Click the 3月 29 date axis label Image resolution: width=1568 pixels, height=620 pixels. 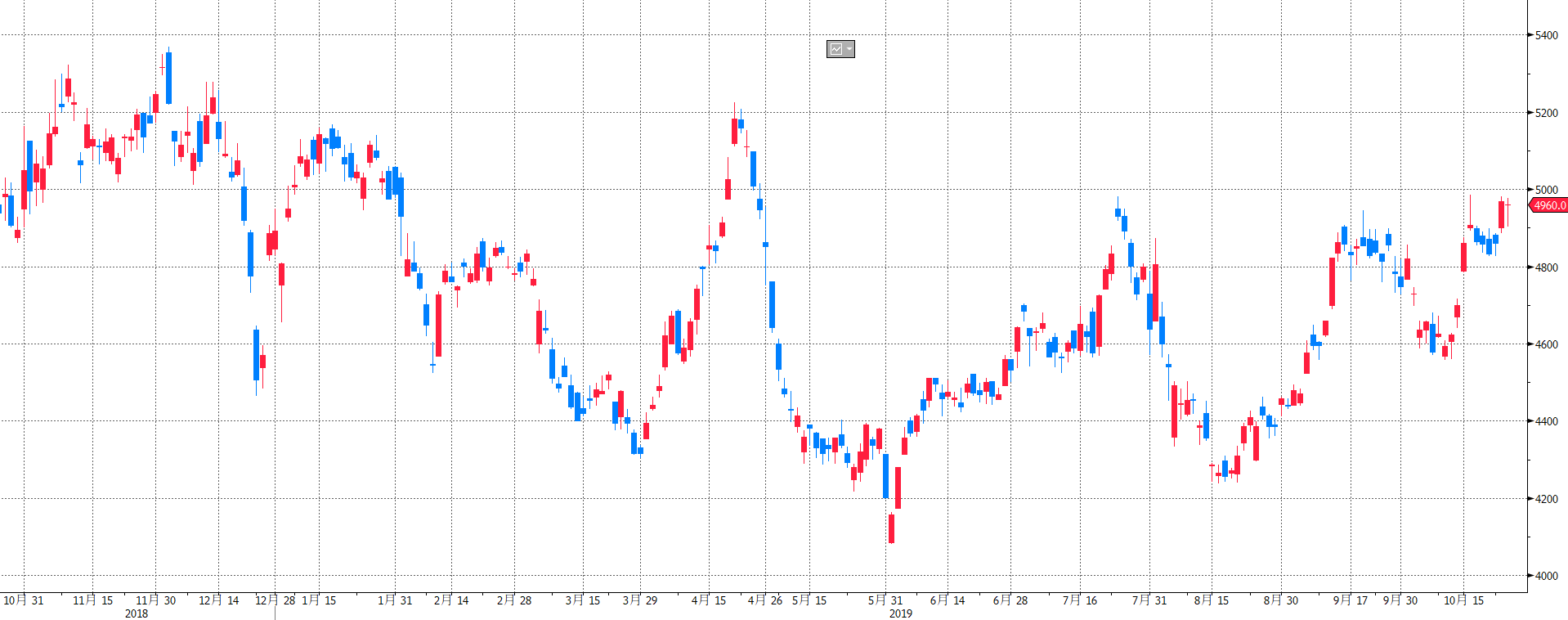pos(640,600)
